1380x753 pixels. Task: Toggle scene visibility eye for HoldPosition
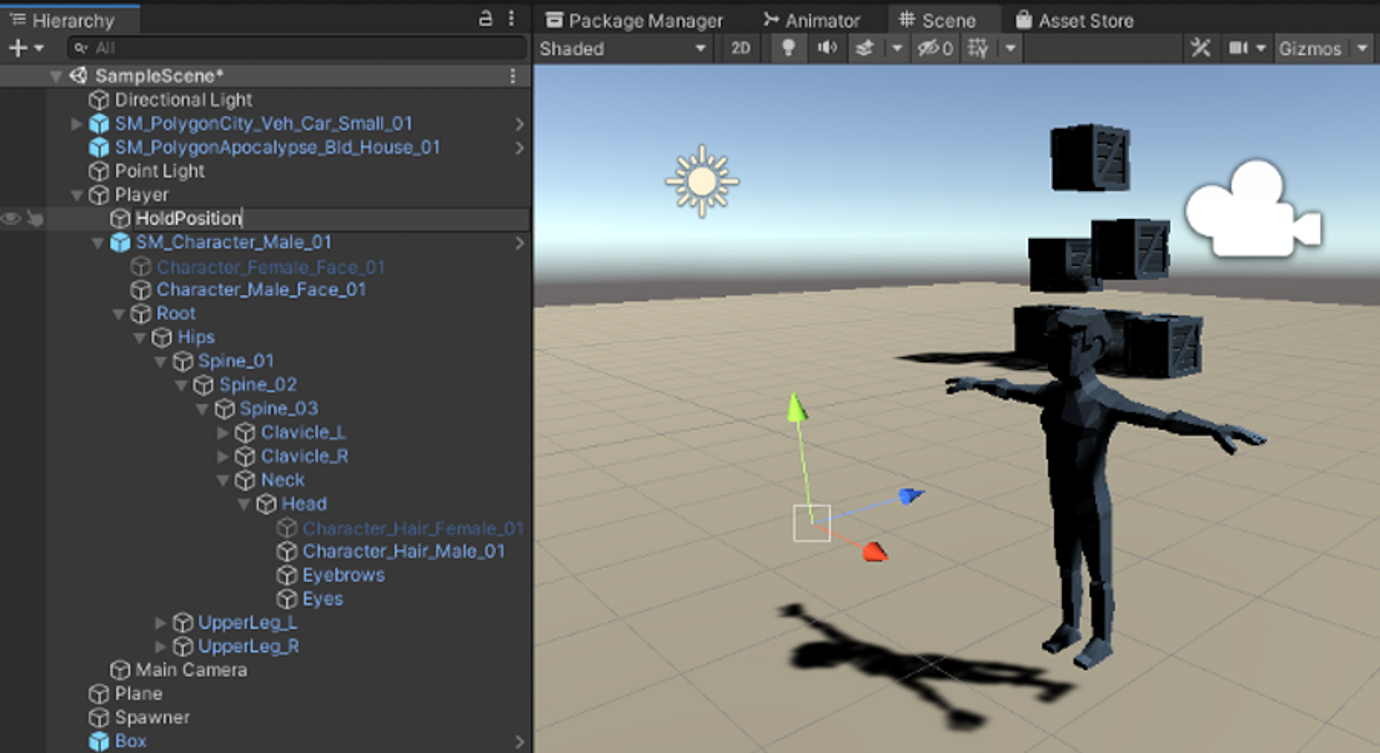coord(11,218)
